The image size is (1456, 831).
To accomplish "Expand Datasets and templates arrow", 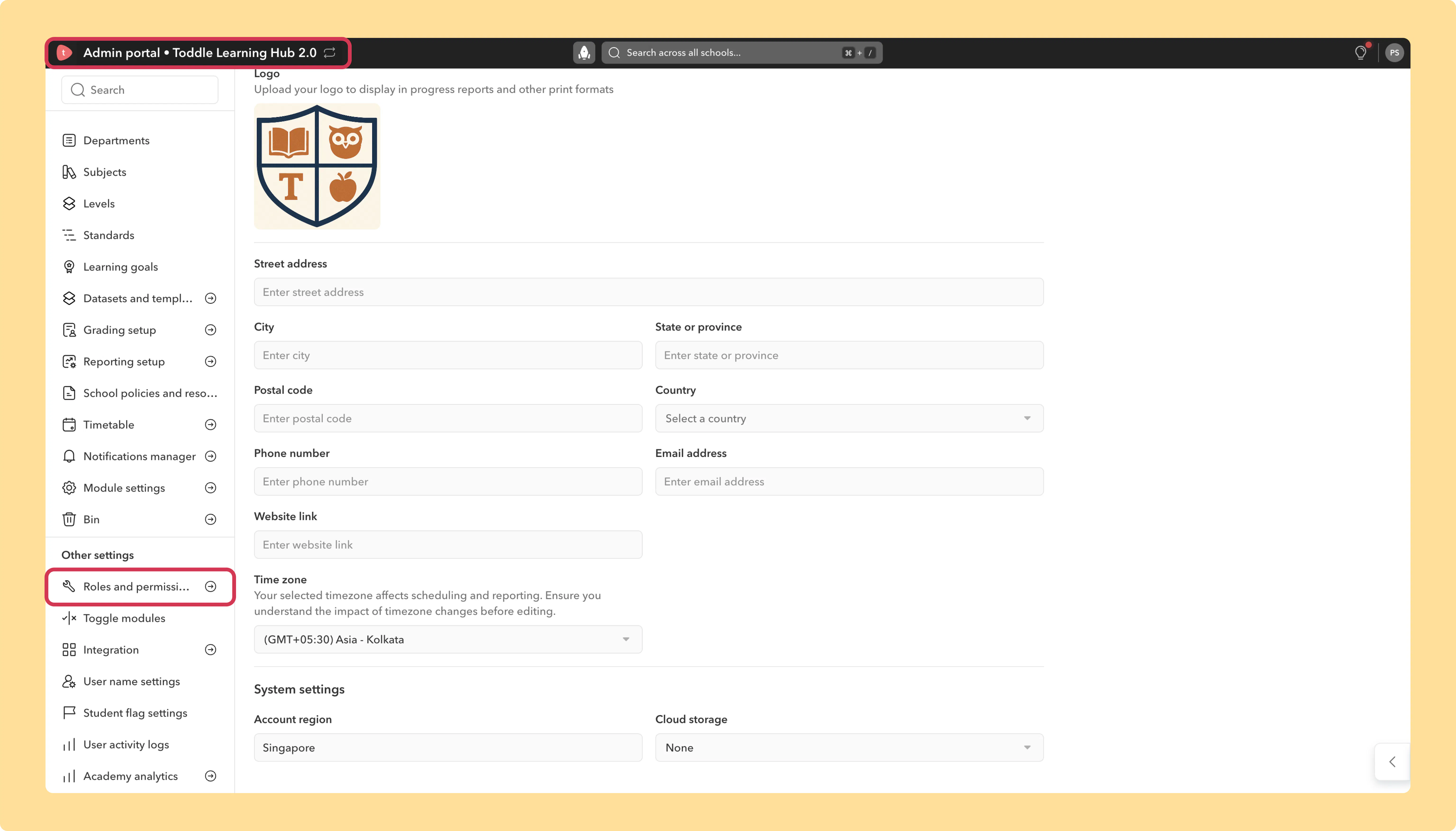I will (x=211, y=298).
